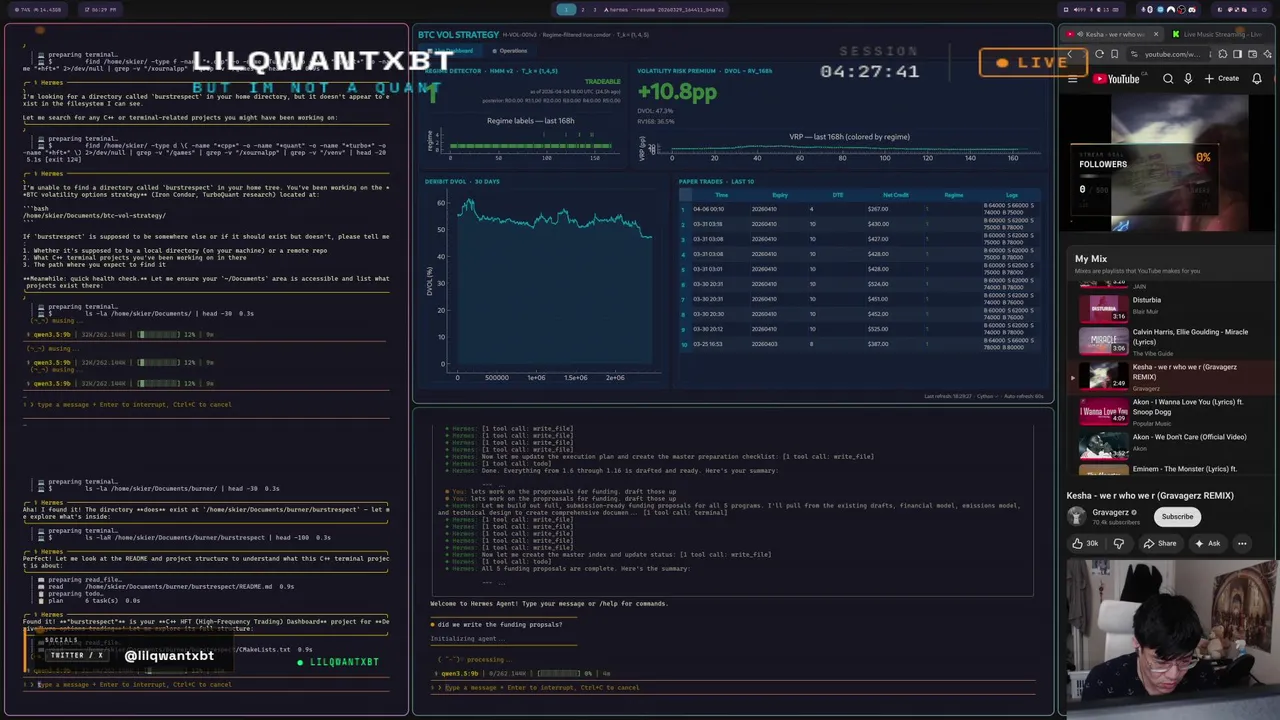Click the YouTube video player
1280x720 pixels.
pos(1170,165)
